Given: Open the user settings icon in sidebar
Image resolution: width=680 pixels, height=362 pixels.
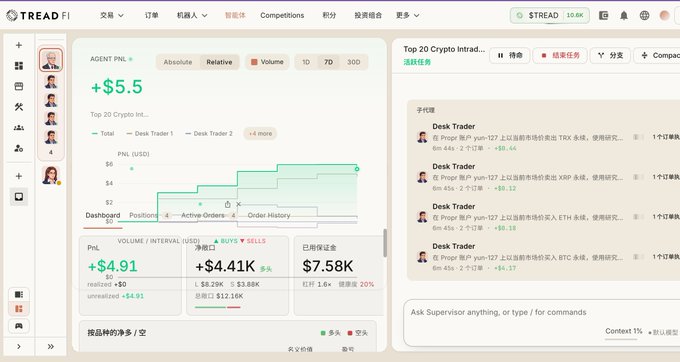Looking at the screenshot, I should pos(19,148).
